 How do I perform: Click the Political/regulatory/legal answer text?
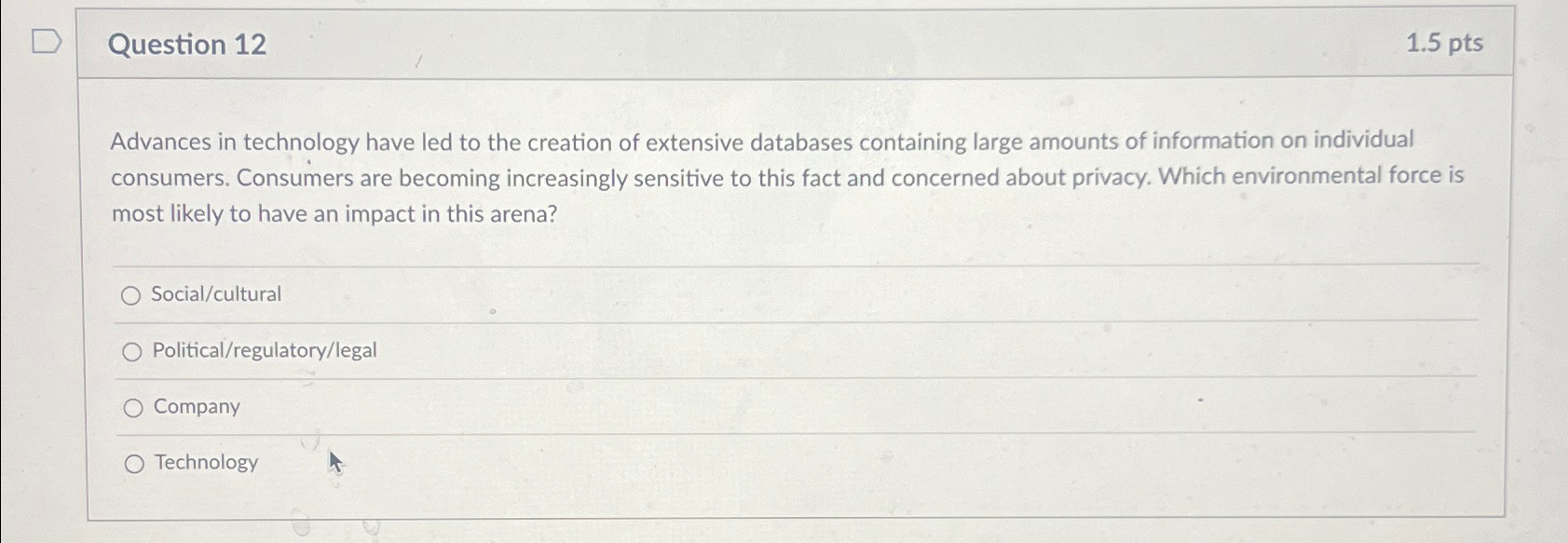coord(265,351)
